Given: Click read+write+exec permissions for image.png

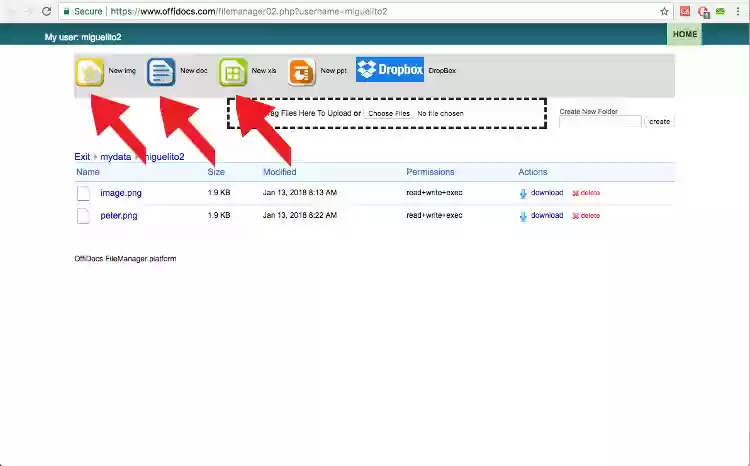Looking at the screenshot, I should pos(434,193).
